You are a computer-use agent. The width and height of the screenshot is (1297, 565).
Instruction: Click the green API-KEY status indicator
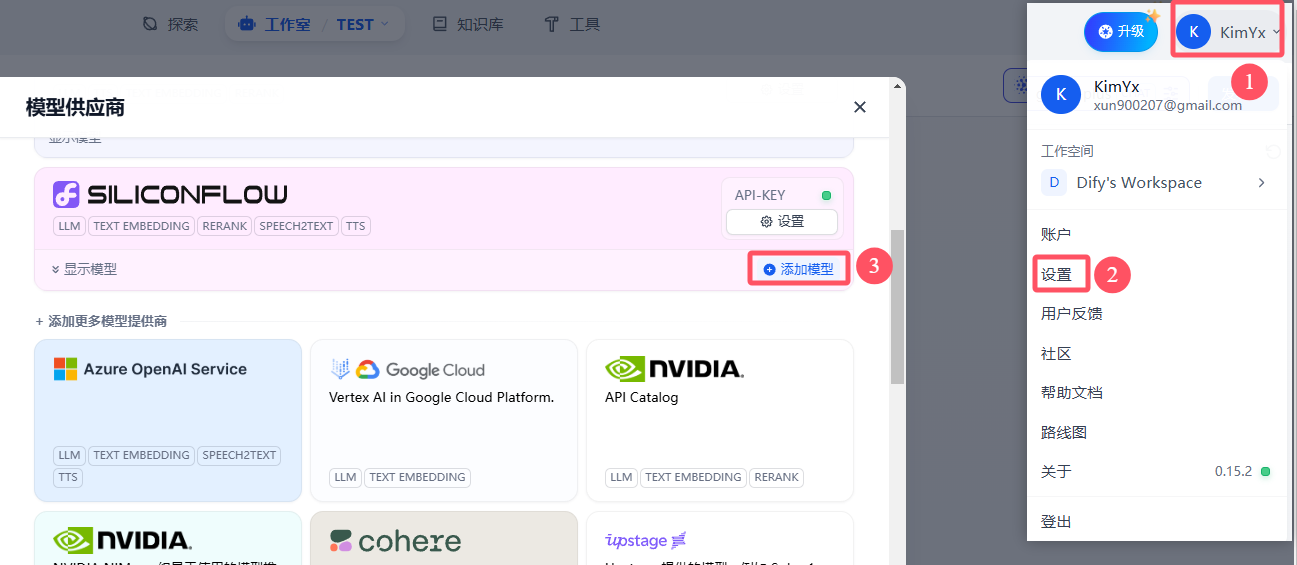pos(826,196)
